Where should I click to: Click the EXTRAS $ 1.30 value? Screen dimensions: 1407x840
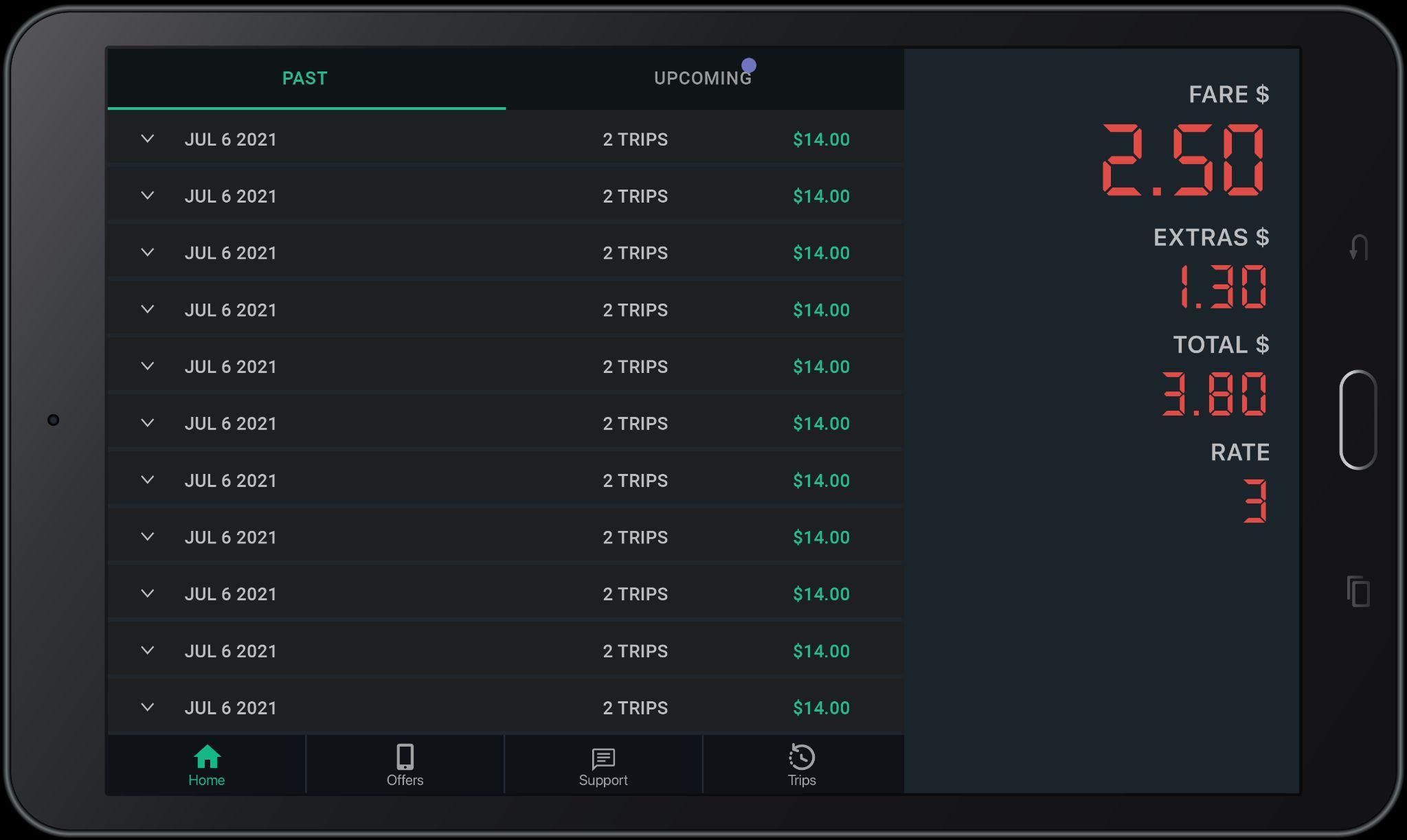tap(1222, 287)
